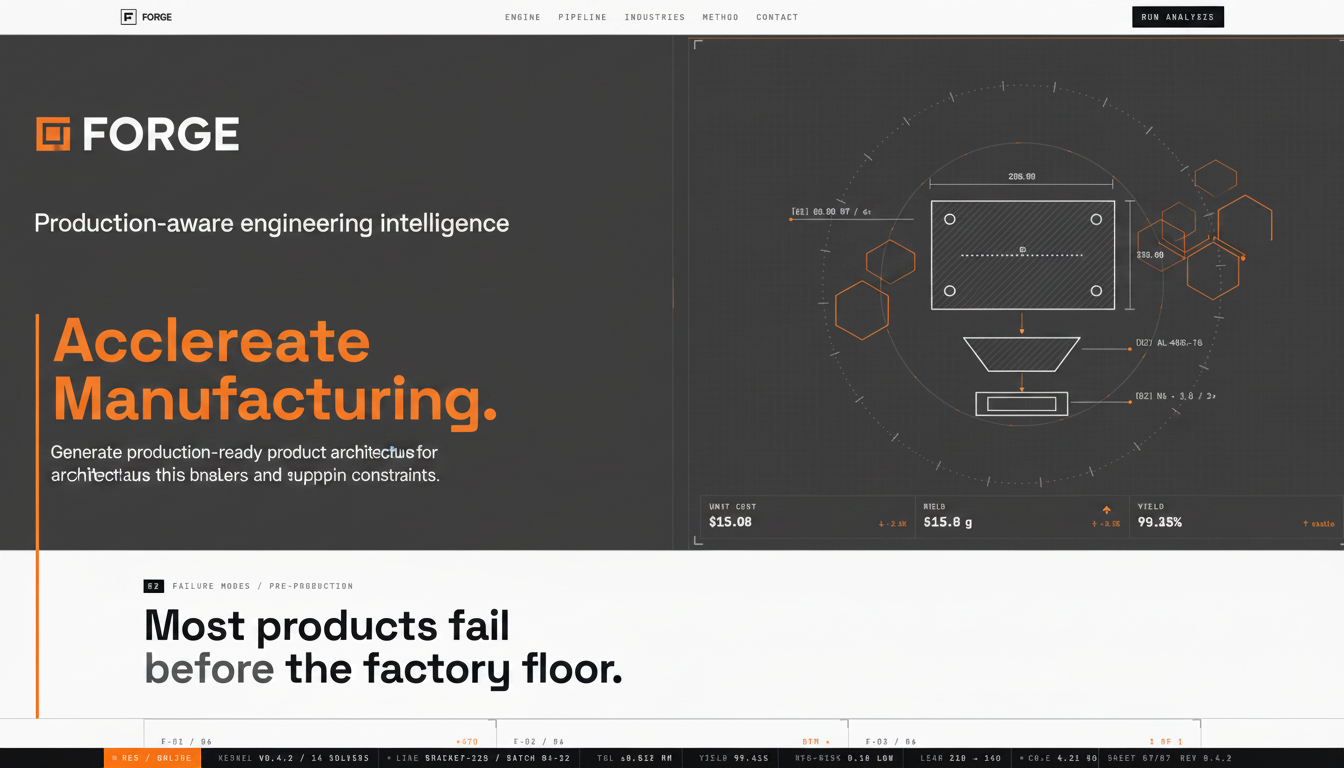
Task: Click the large orange FORGE emblem in hero
Action: (x=53, y=134)
